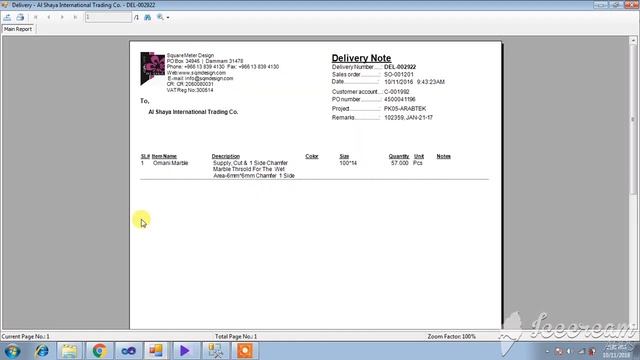This screenshot has width=640, height=360.
Task: Click the zoom magnifier toolbar icon
Action: [x=160, y=17]
